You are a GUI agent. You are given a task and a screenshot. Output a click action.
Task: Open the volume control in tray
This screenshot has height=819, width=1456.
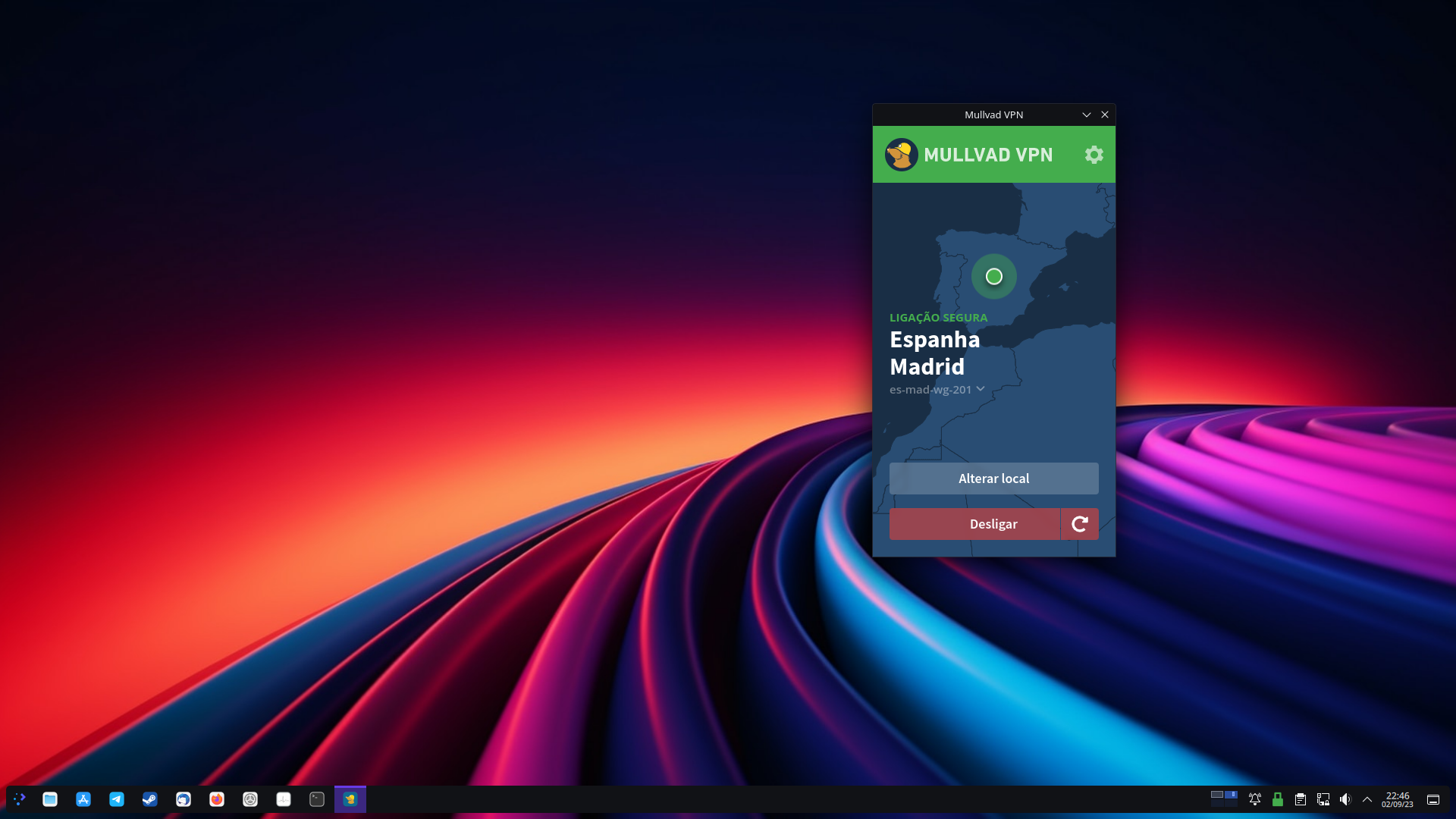[x=1345, y=799]
